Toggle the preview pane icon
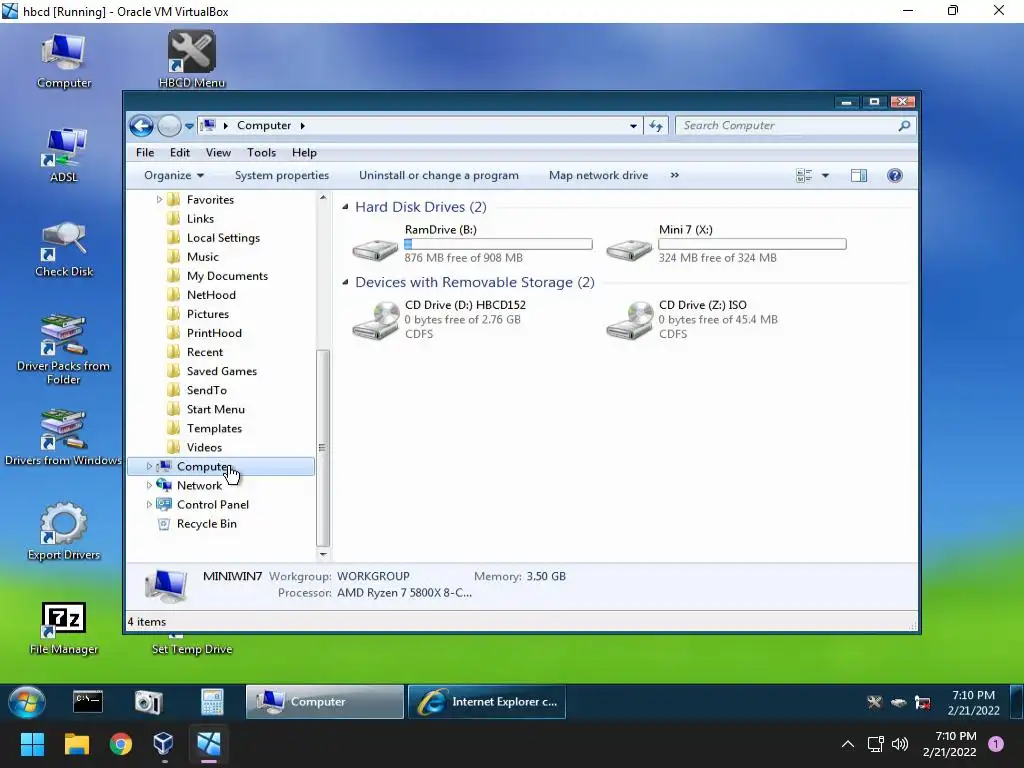The width and height of the screenshot is (1024, 768). pyautogui.click(x=859, y=175)
